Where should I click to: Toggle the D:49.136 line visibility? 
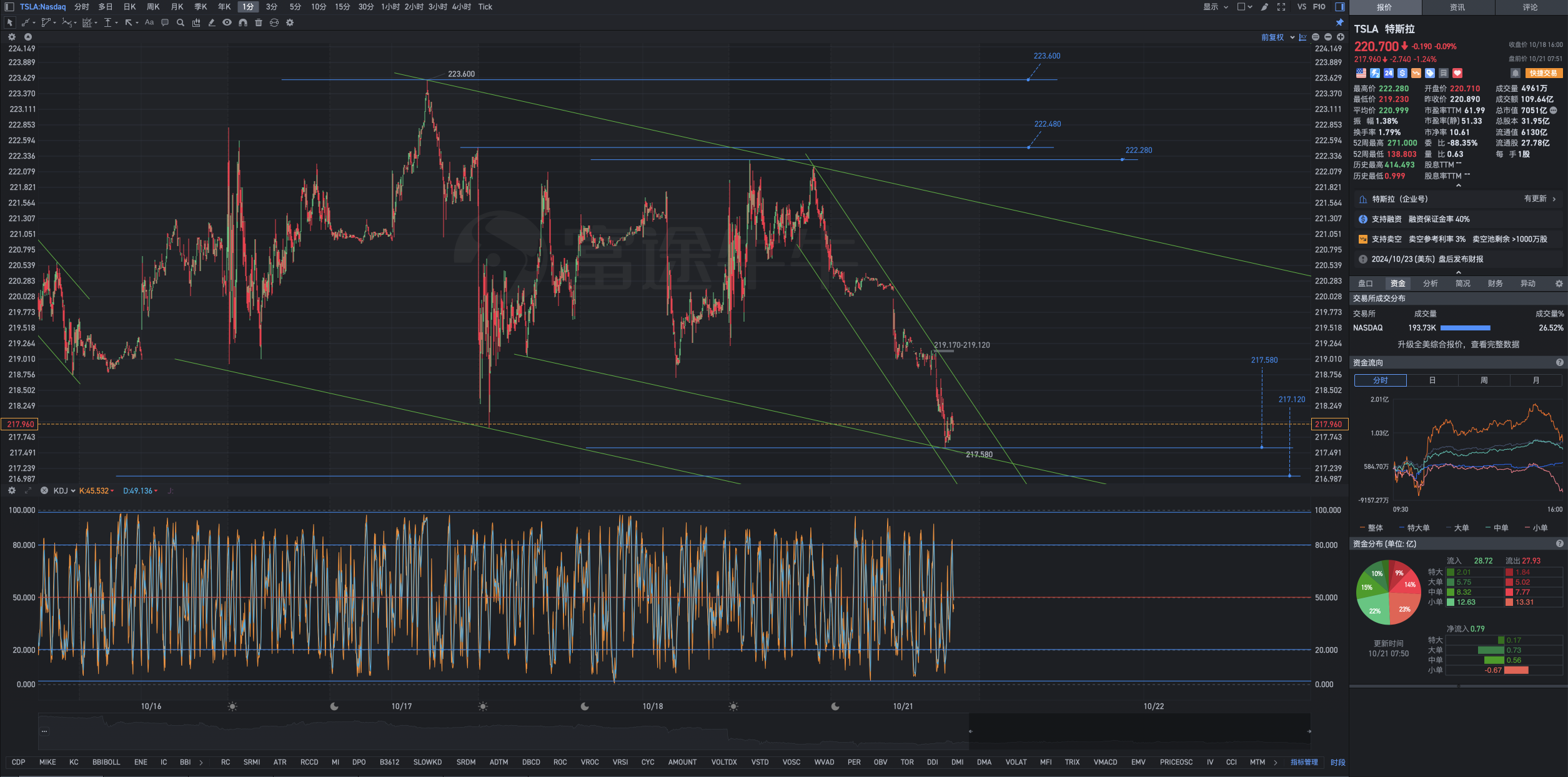141,491
